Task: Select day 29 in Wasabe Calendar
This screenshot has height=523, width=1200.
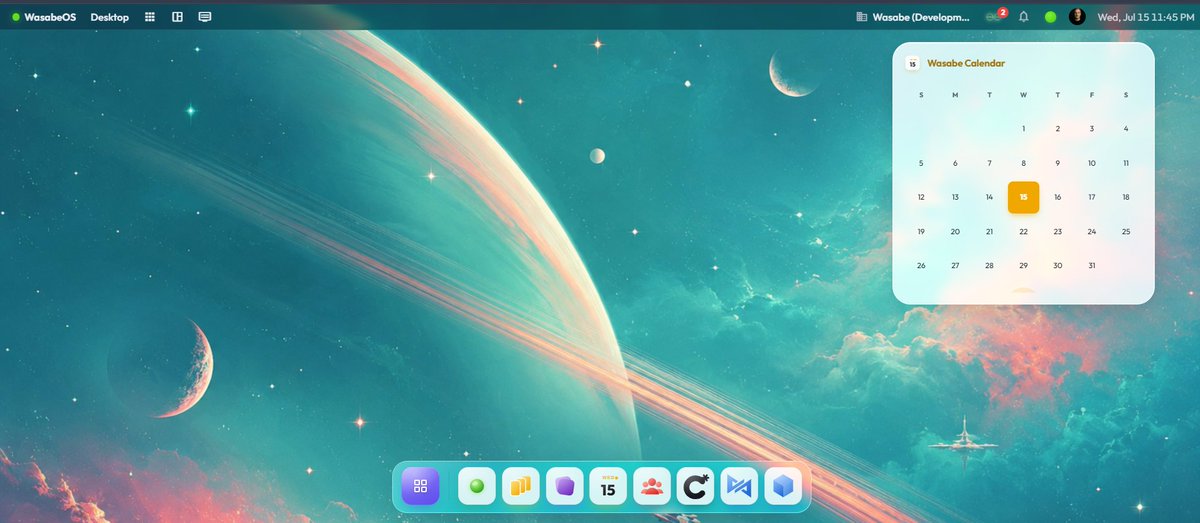Action: click(1023, 265)
